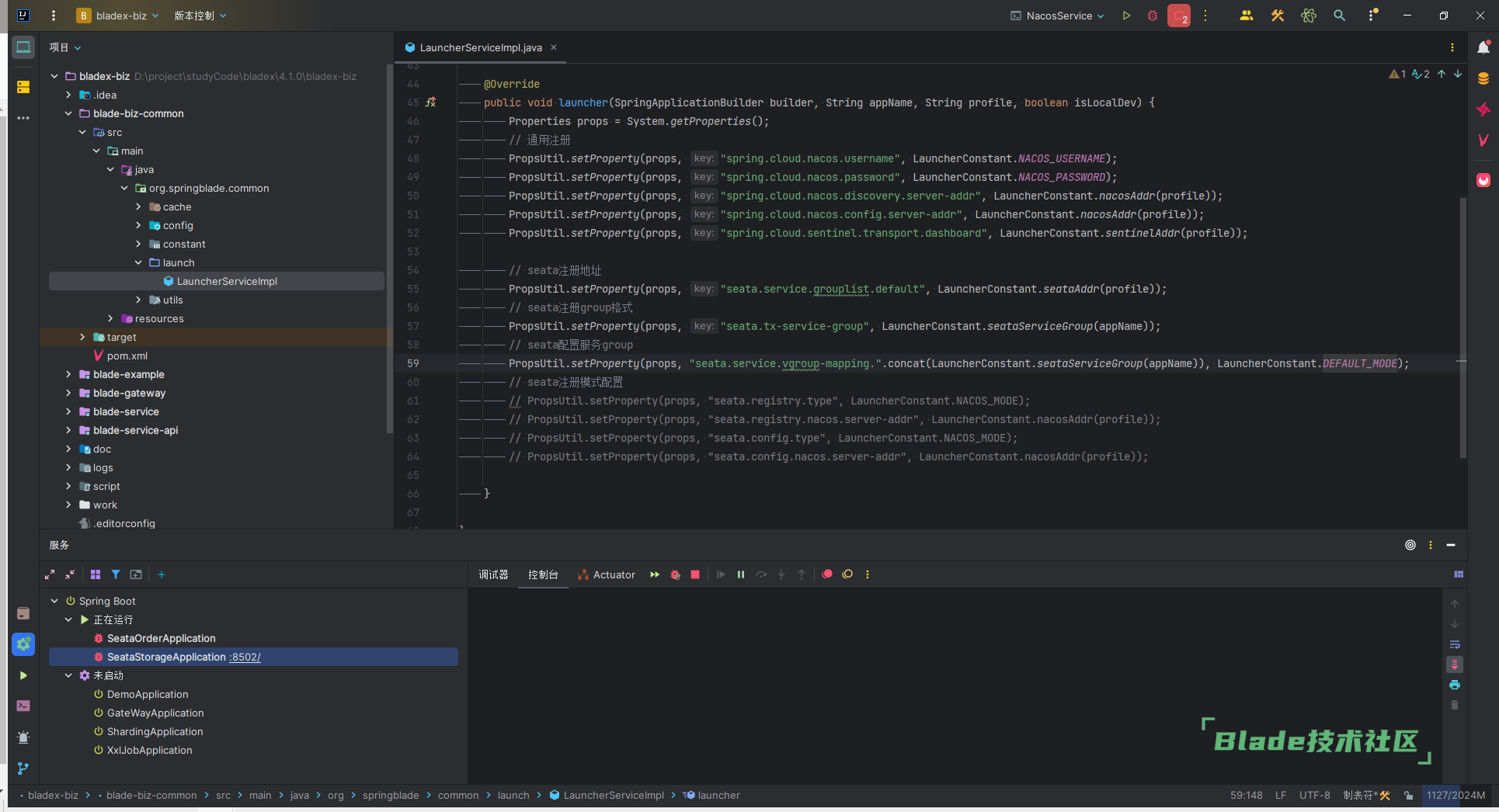Click UTF-8 encoding in status bar
1499x812 pixels.
click(x=1315, y=795)
